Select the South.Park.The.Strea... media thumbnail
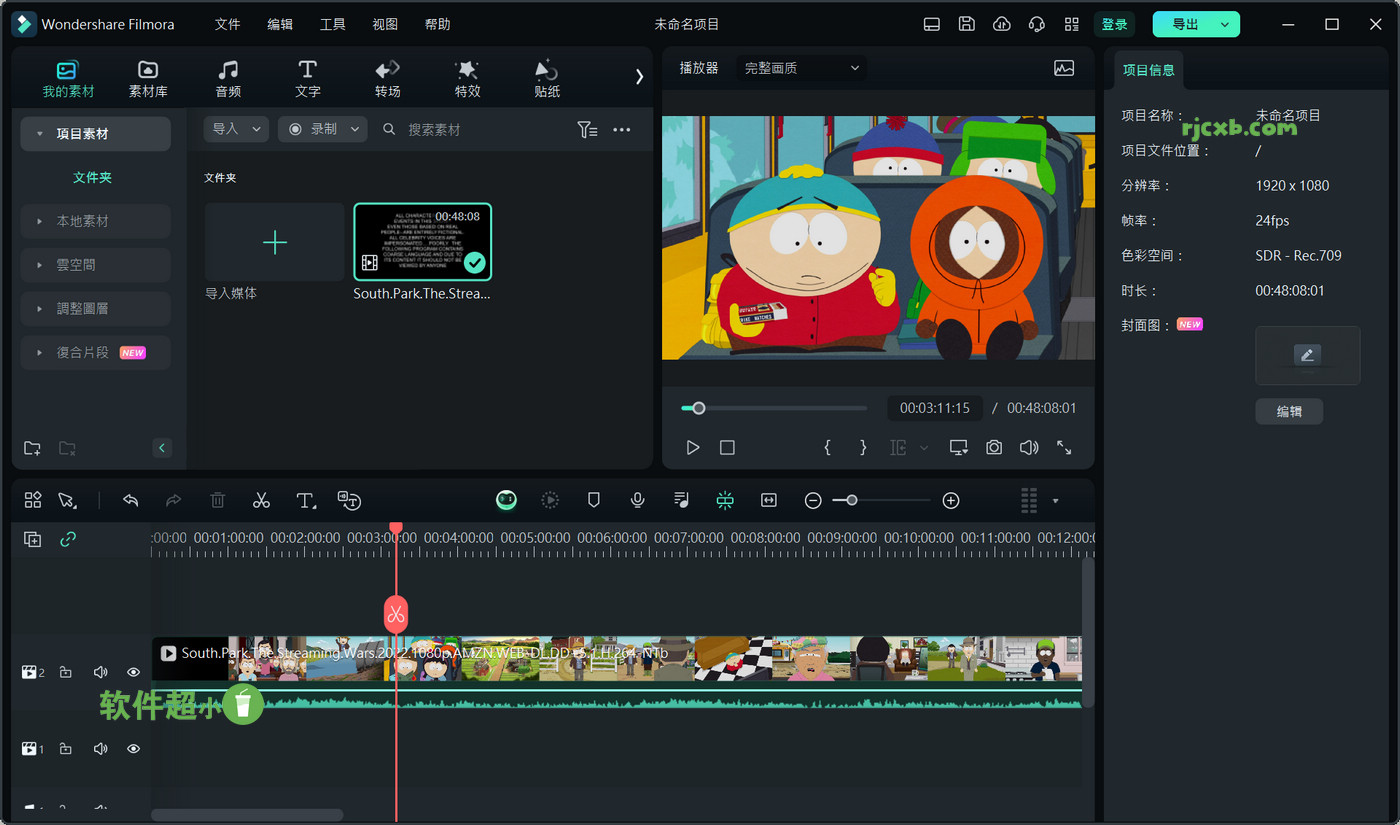 [422, 242]
